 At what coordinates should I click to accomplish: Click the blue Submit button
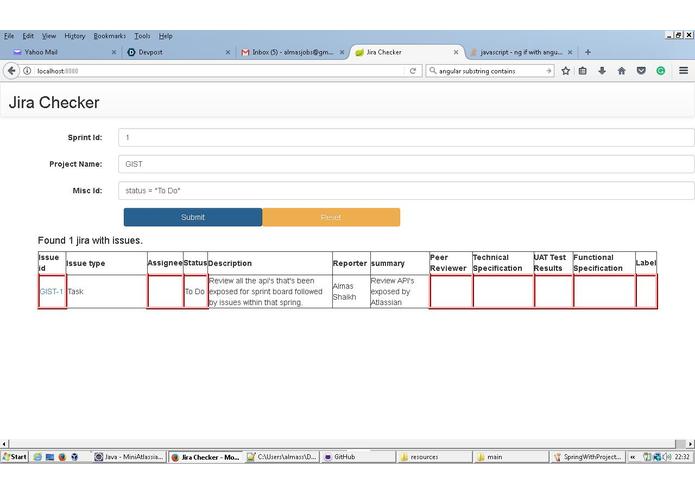coord(193,217)
